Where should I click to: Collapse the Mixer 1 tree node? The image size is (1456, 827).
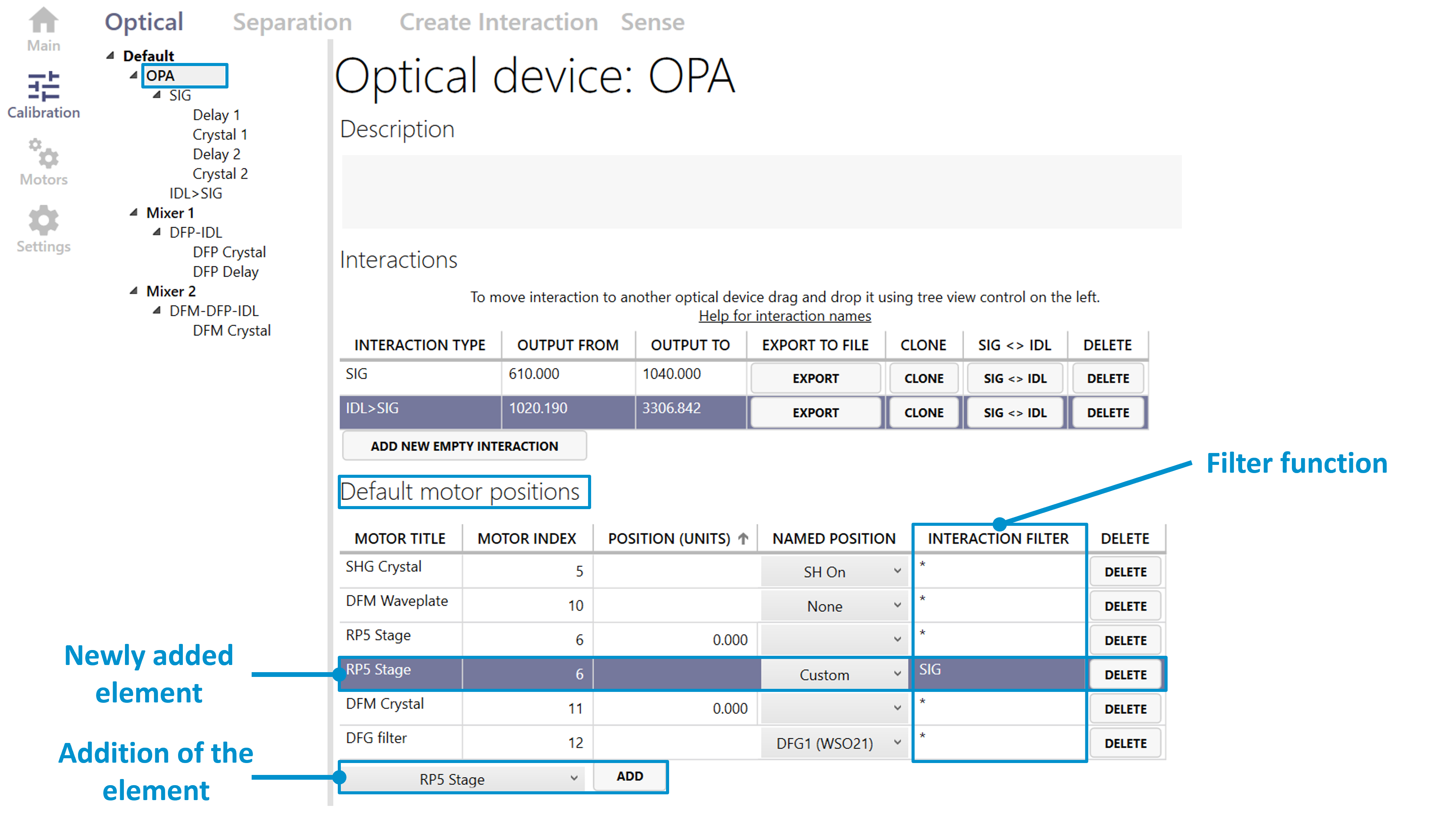coord(133,212)
